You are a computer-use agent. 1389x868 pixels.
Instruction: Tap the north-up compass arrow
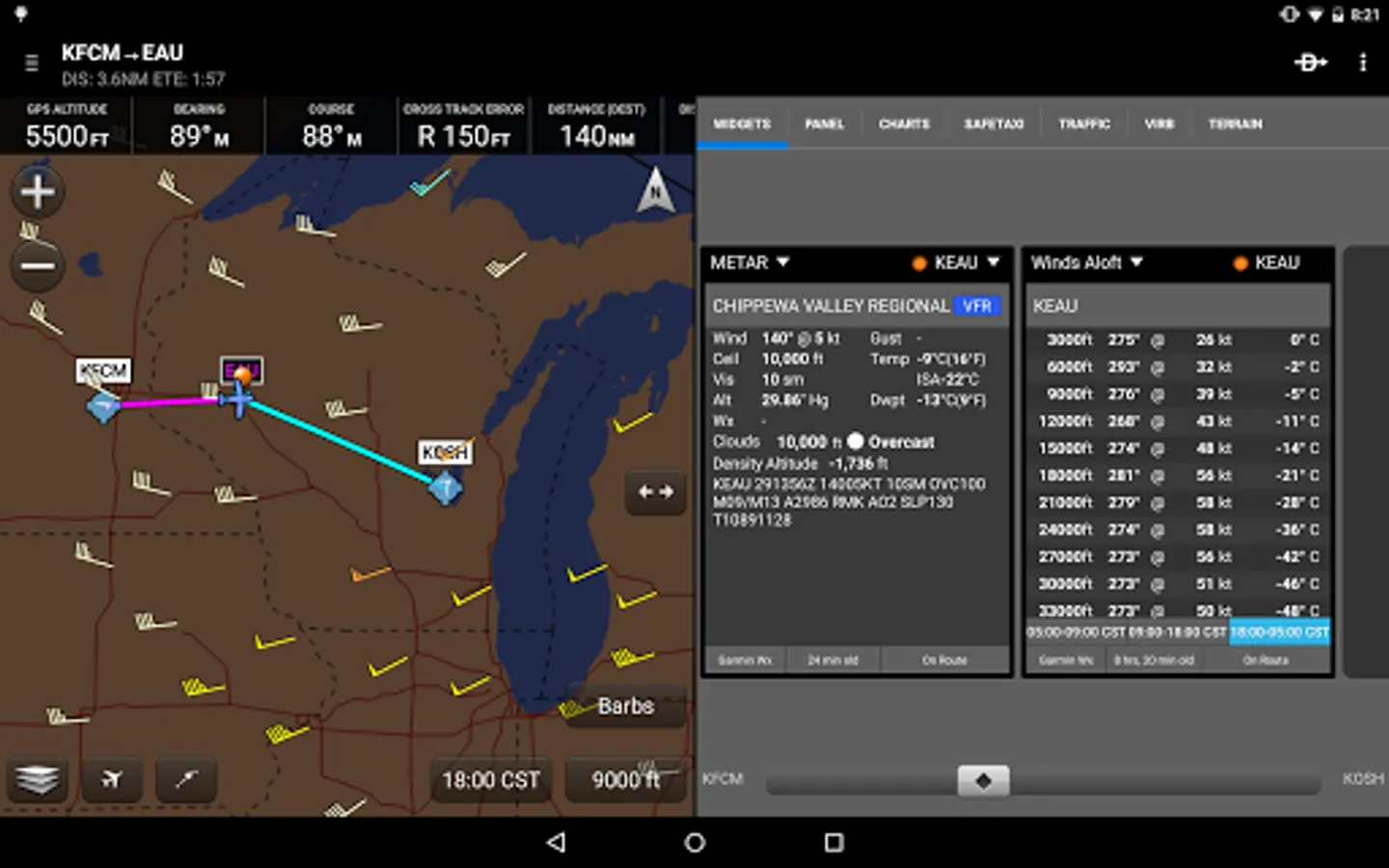pyautogui.click(x=656, y=191)
